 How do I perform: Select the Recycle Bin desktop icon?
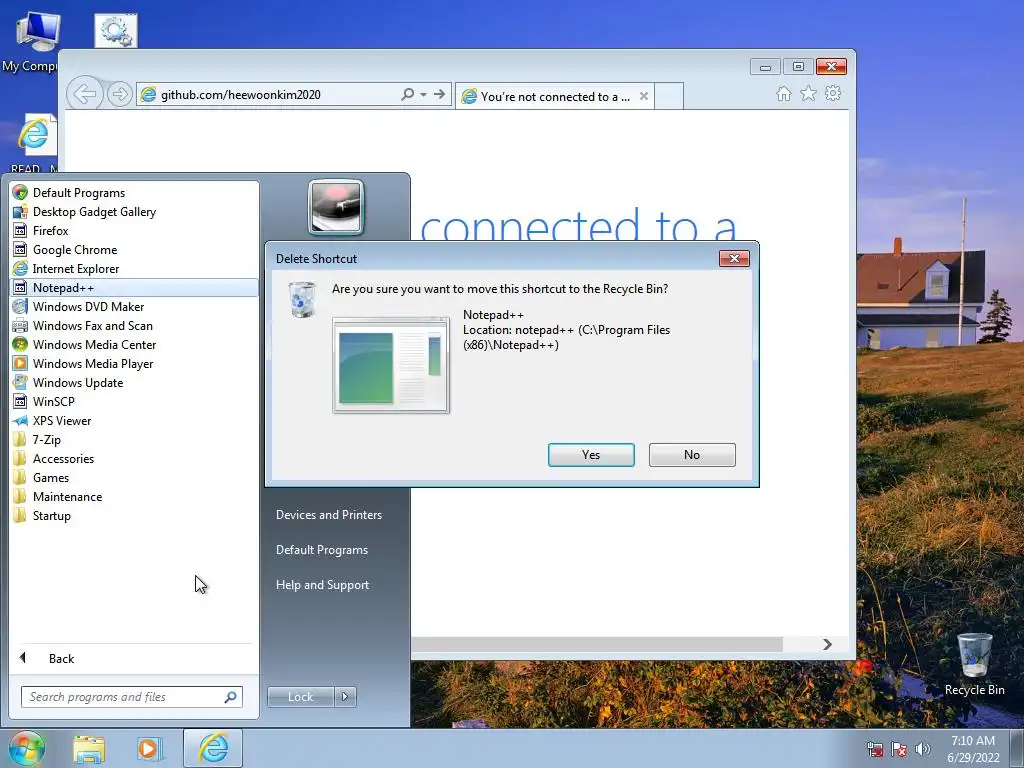[974, 664]
